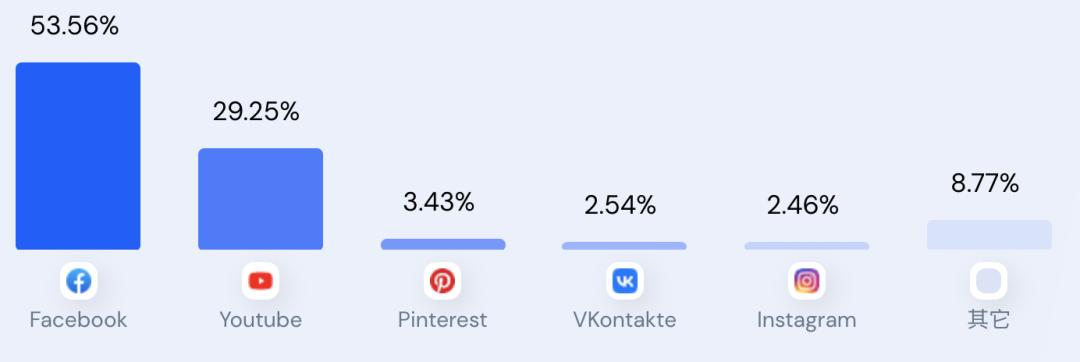Click the Youtube play-button icon
This screenshot has width=1080, height=362.
click(260, 281)
